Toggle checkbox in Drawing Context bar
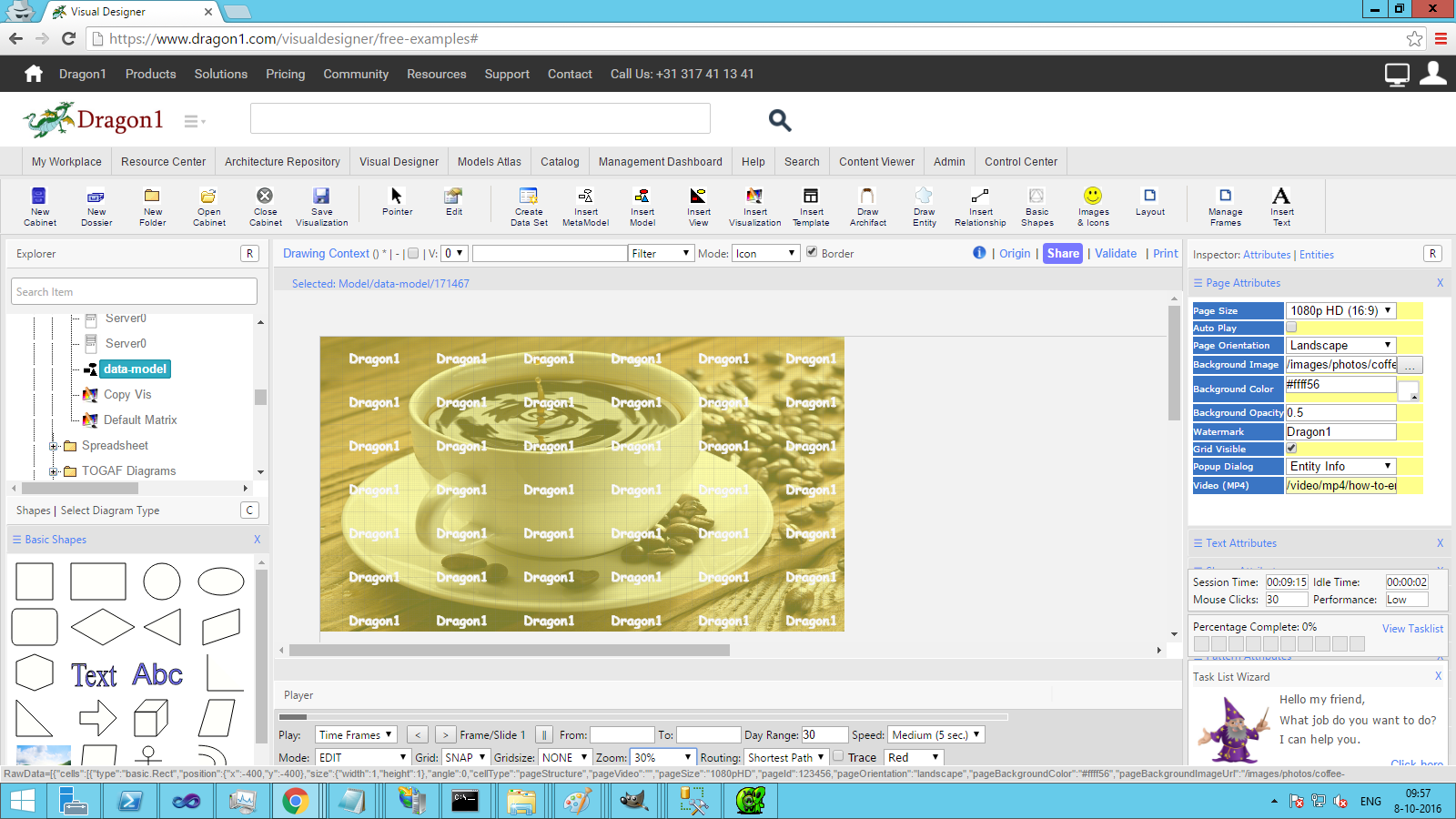1456x819 pixels. [x=413, y=254]
